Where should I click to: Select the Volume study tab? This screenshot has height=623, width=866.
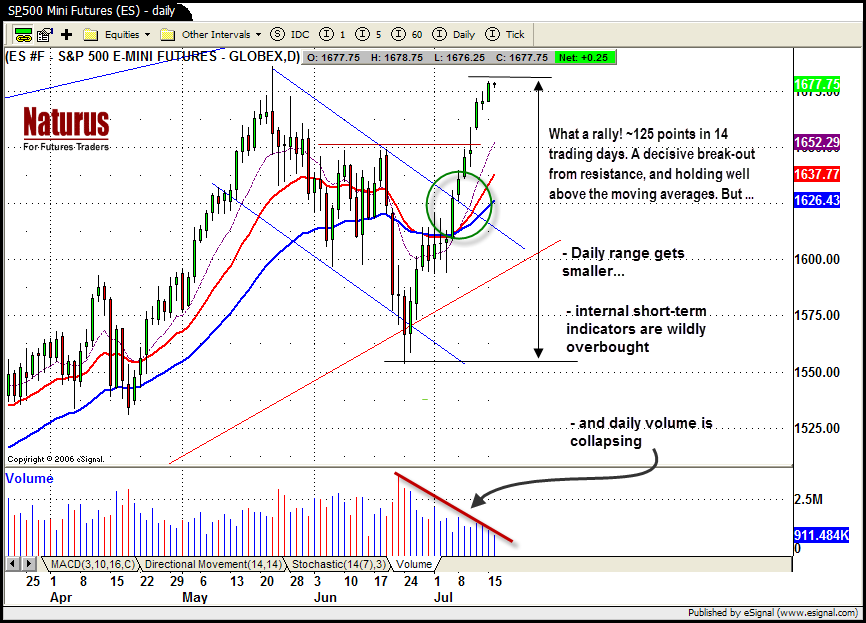coord(412,564)
